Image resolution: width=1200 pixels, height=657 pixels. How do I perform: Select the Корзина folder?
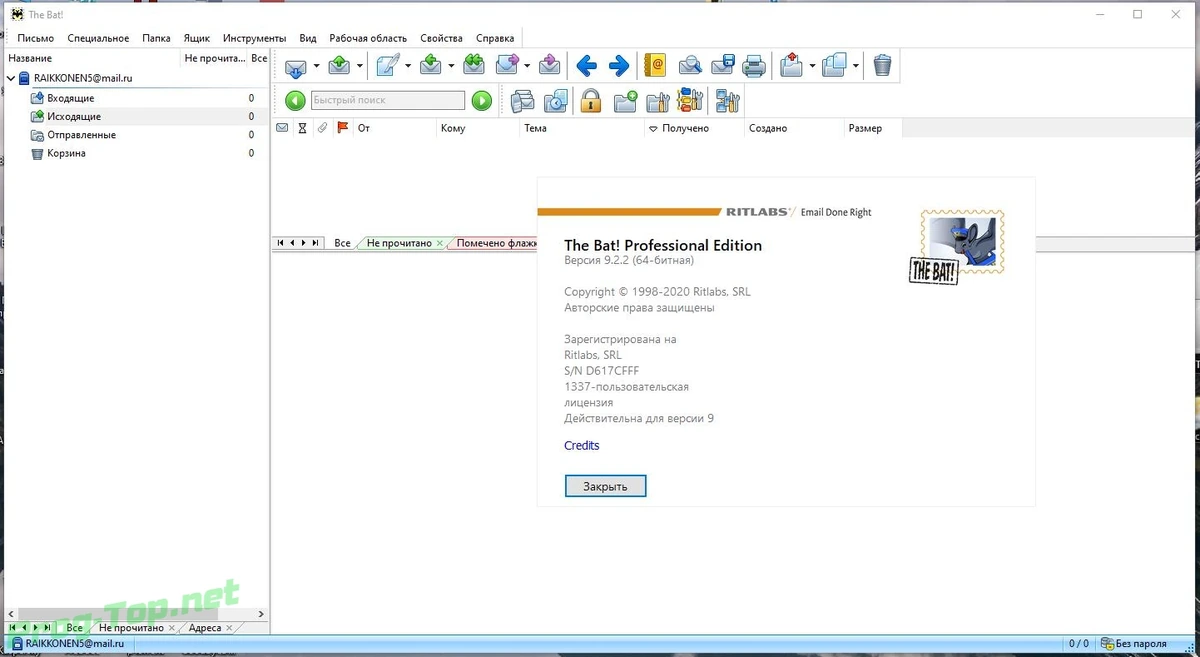coord(67,154)
